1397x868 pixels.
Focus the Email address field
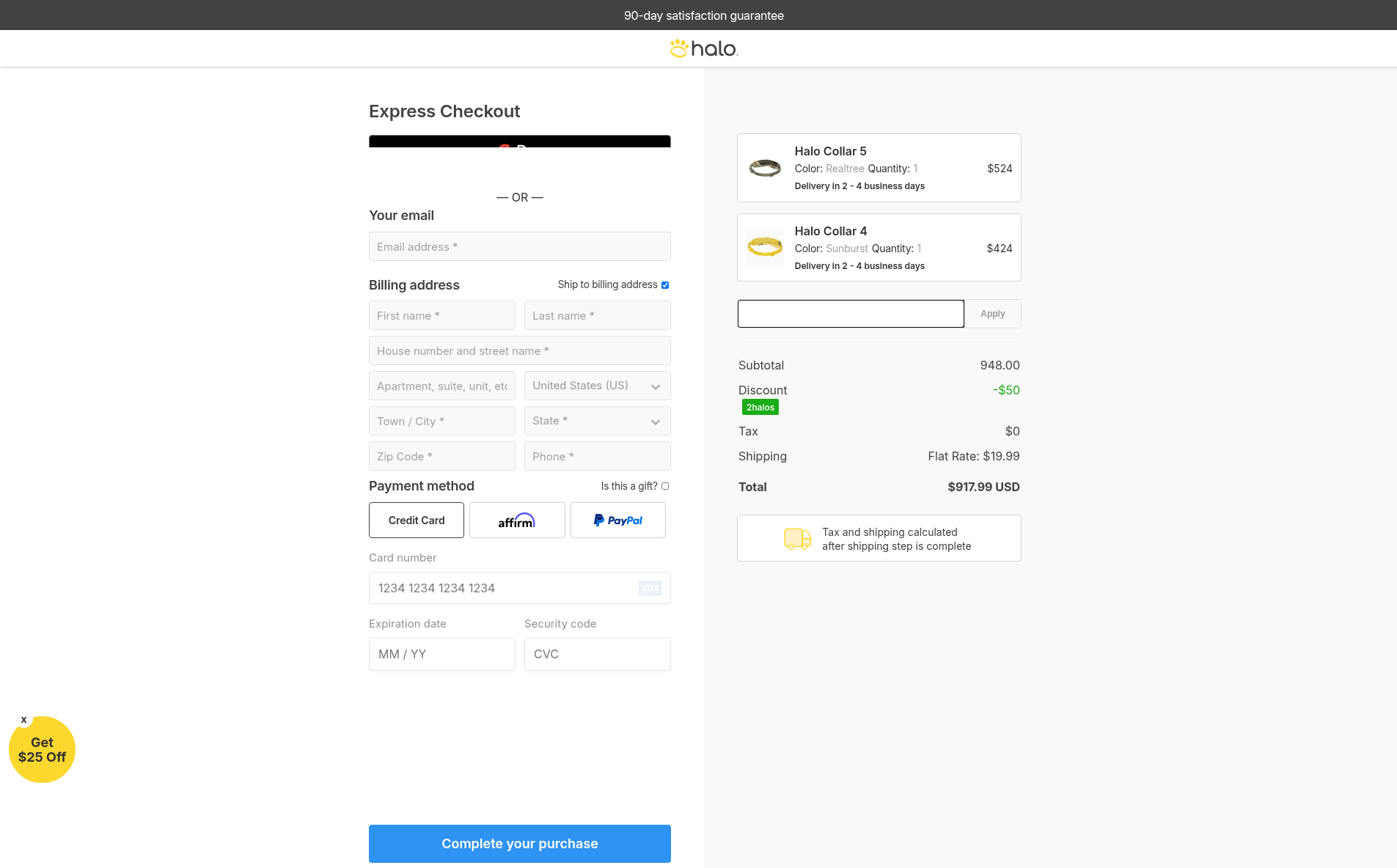pos(519,246)
